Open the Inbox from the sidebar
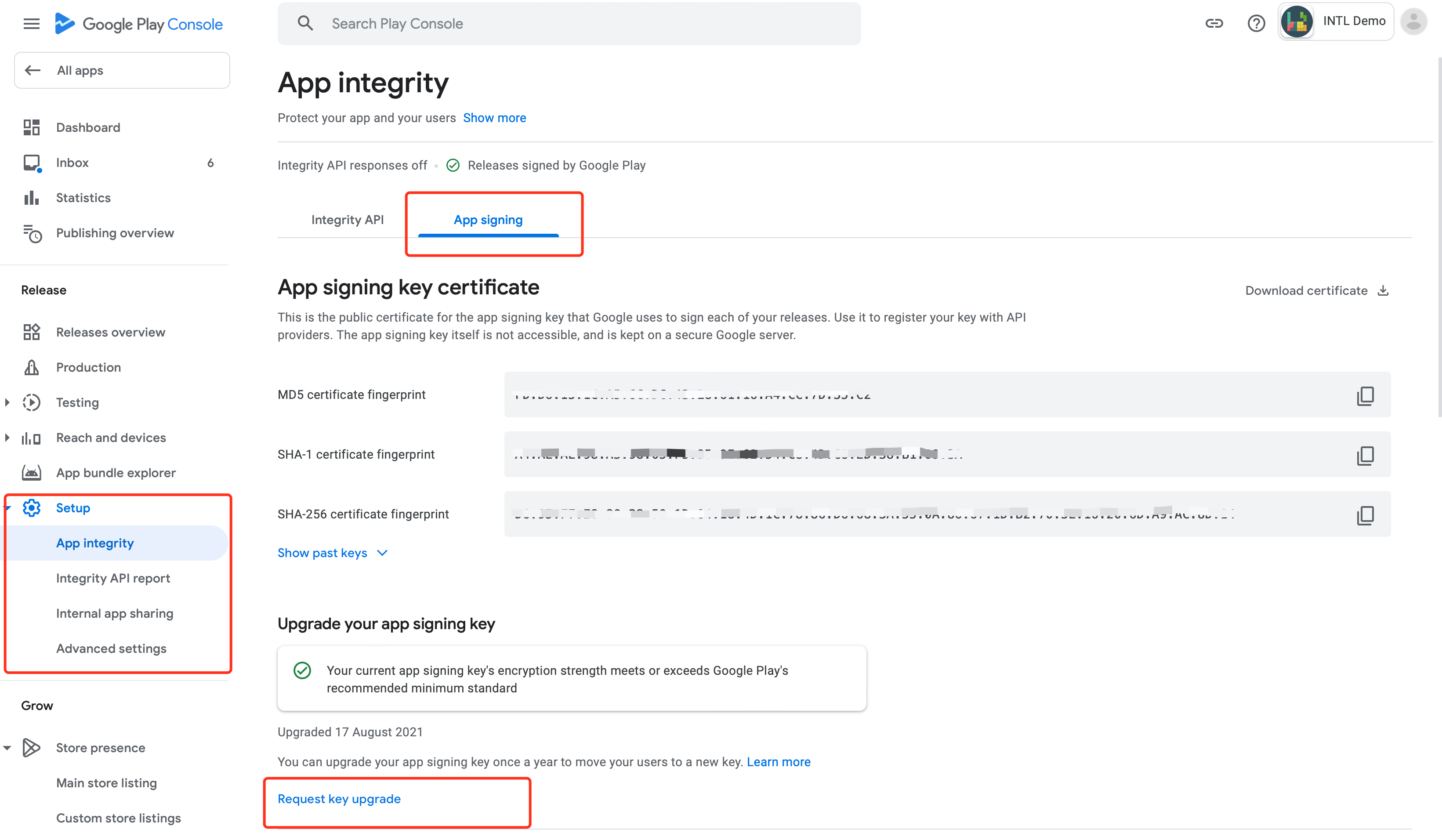The height and width of the screenshot is (840, 1442). point(72,163)
